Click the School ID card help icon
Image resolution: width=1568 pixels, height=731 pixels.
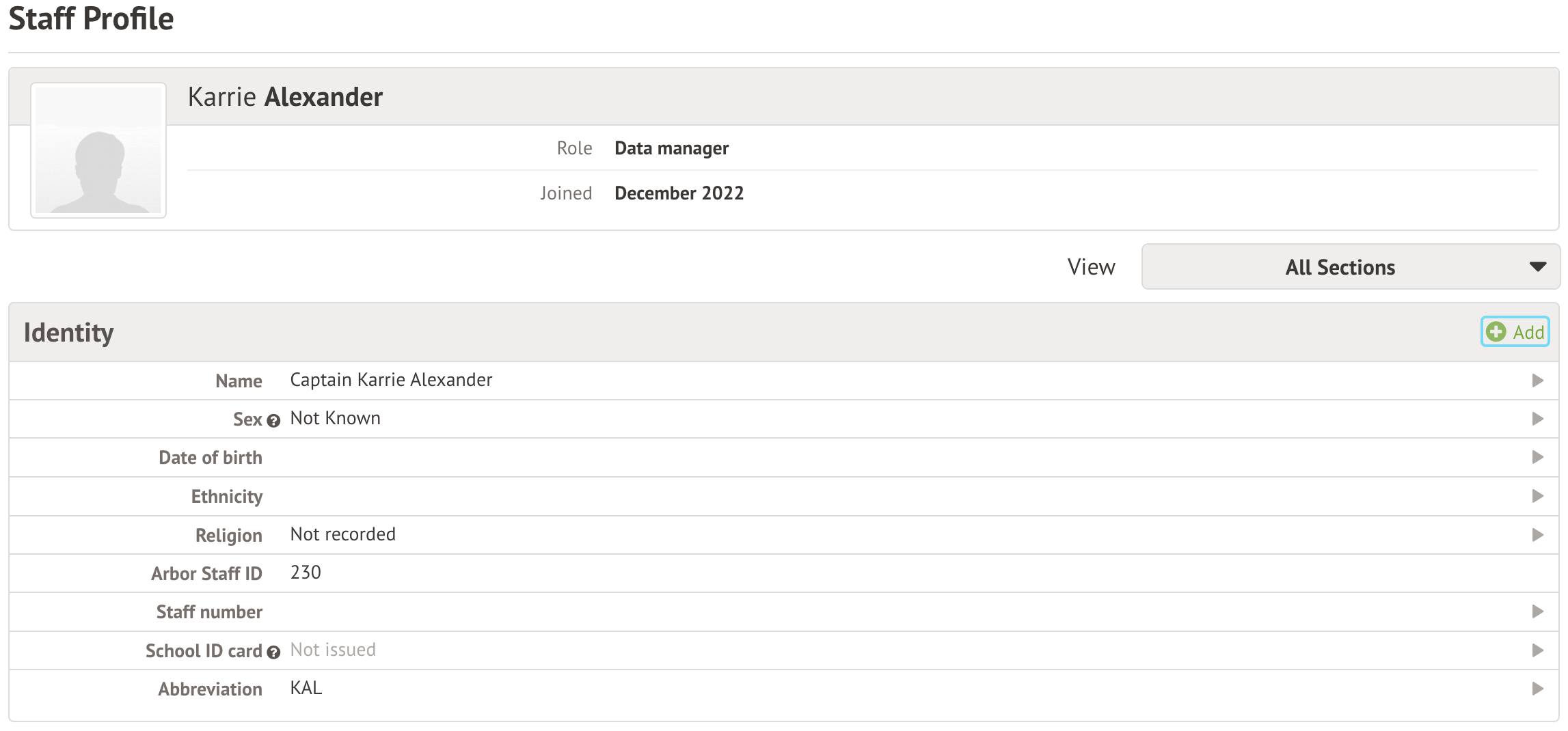(x=273, y=652)
